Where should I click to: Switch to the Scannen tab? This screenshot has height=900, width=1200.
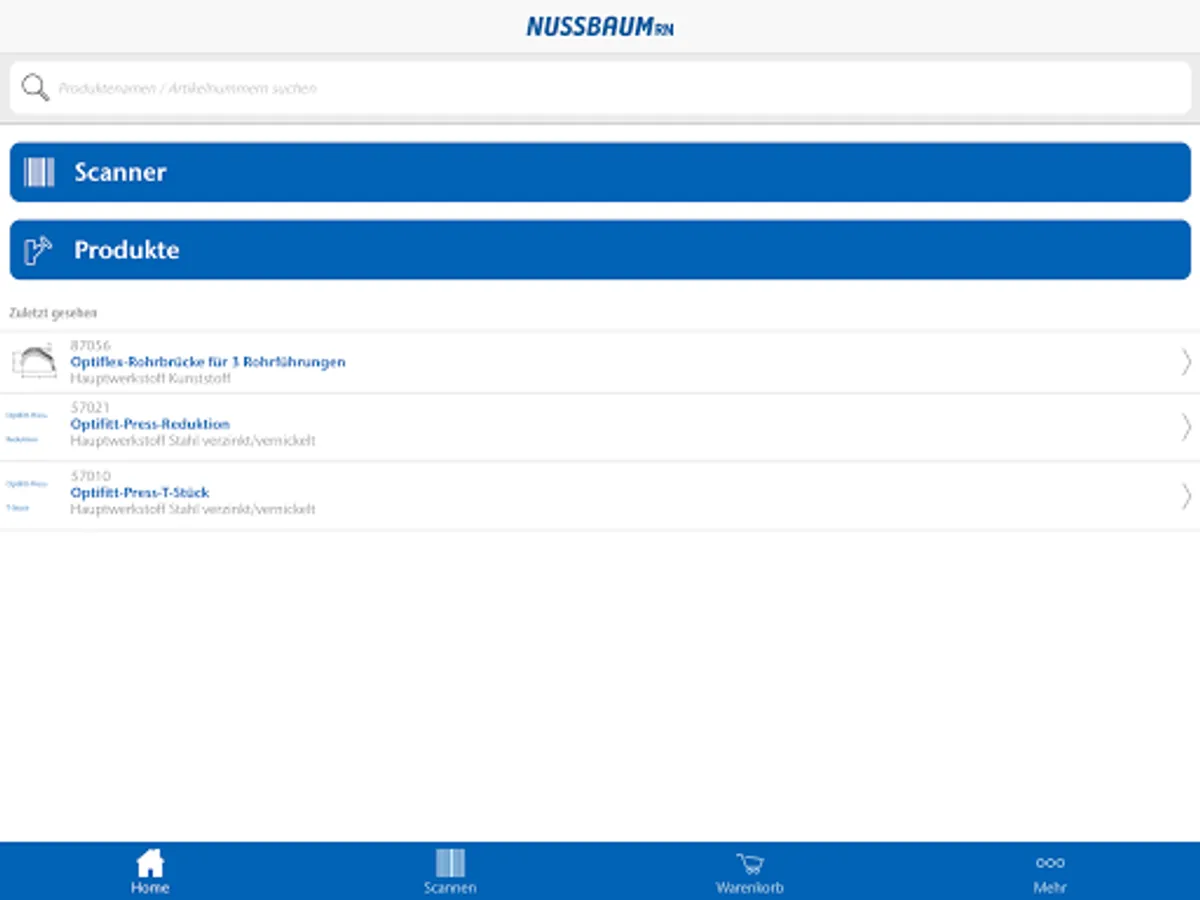tap(450, 871)
